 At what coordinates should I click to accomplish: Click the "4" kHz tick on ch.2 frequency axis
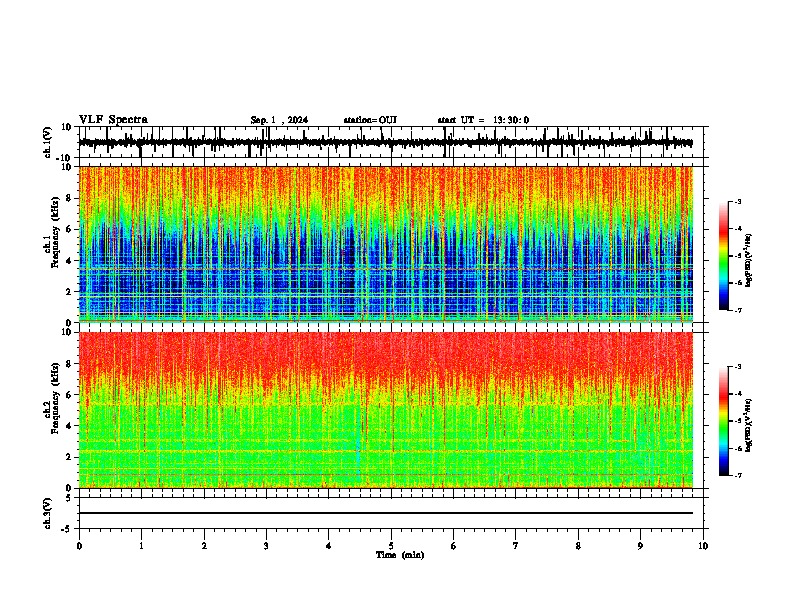[x=70, y=426]
